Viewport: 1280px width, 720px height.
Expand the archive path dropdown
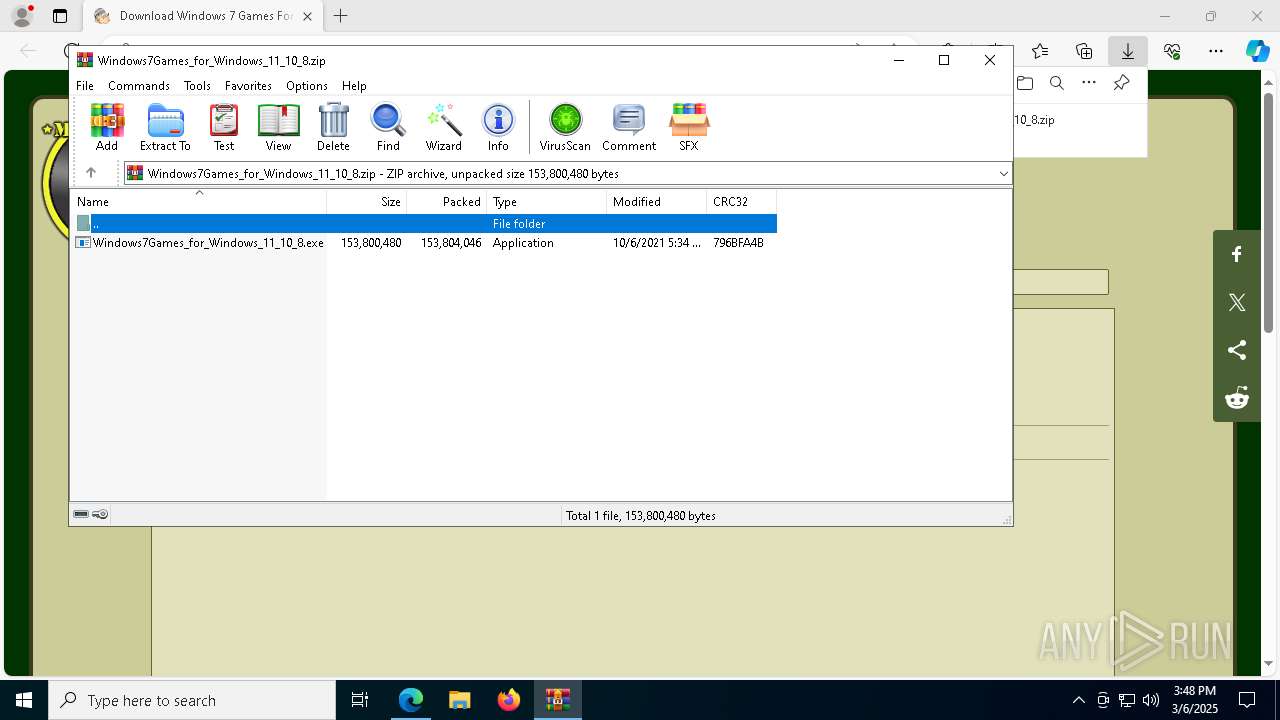point(1003,173)
